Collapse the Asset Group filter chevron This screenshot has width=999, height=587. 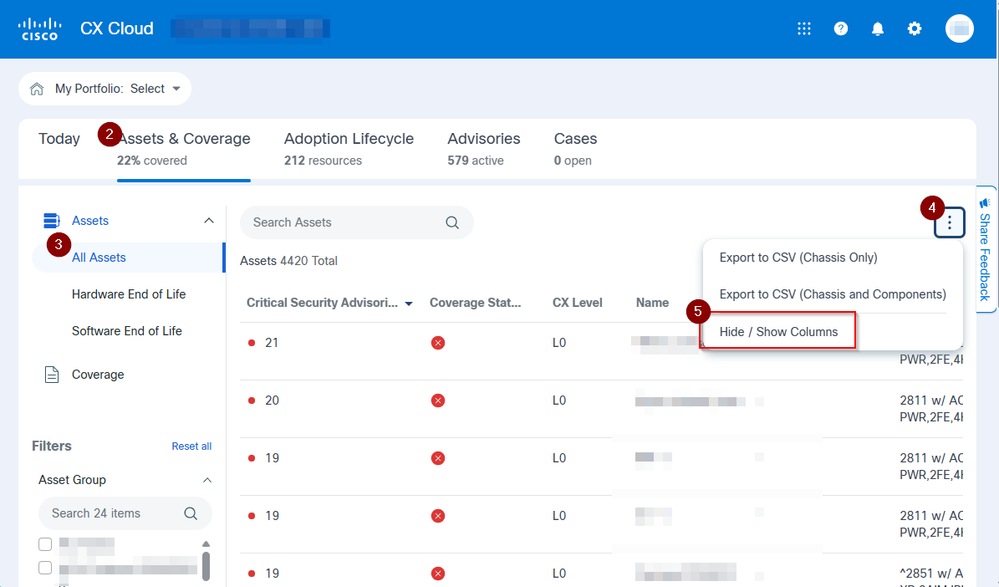(207, 480)
